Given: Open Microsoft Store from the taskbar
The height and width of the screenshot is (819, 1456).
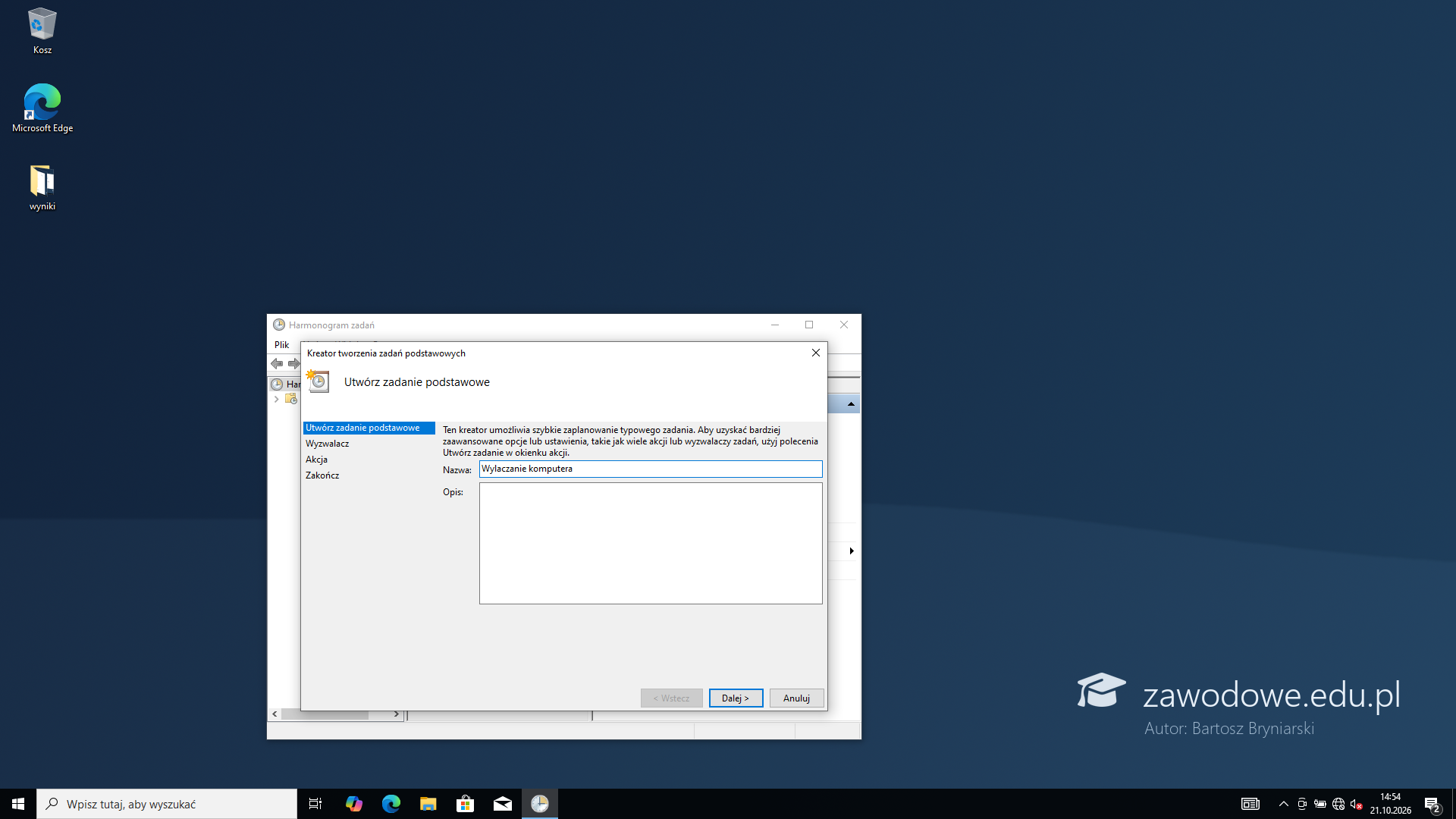Looking at the screenshot, I should [x=466, y=804].
